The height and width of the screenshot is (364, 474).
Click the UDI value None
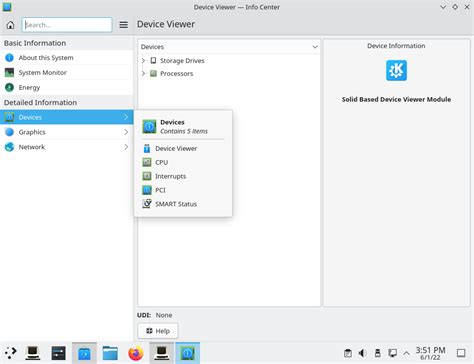(164, 315)
